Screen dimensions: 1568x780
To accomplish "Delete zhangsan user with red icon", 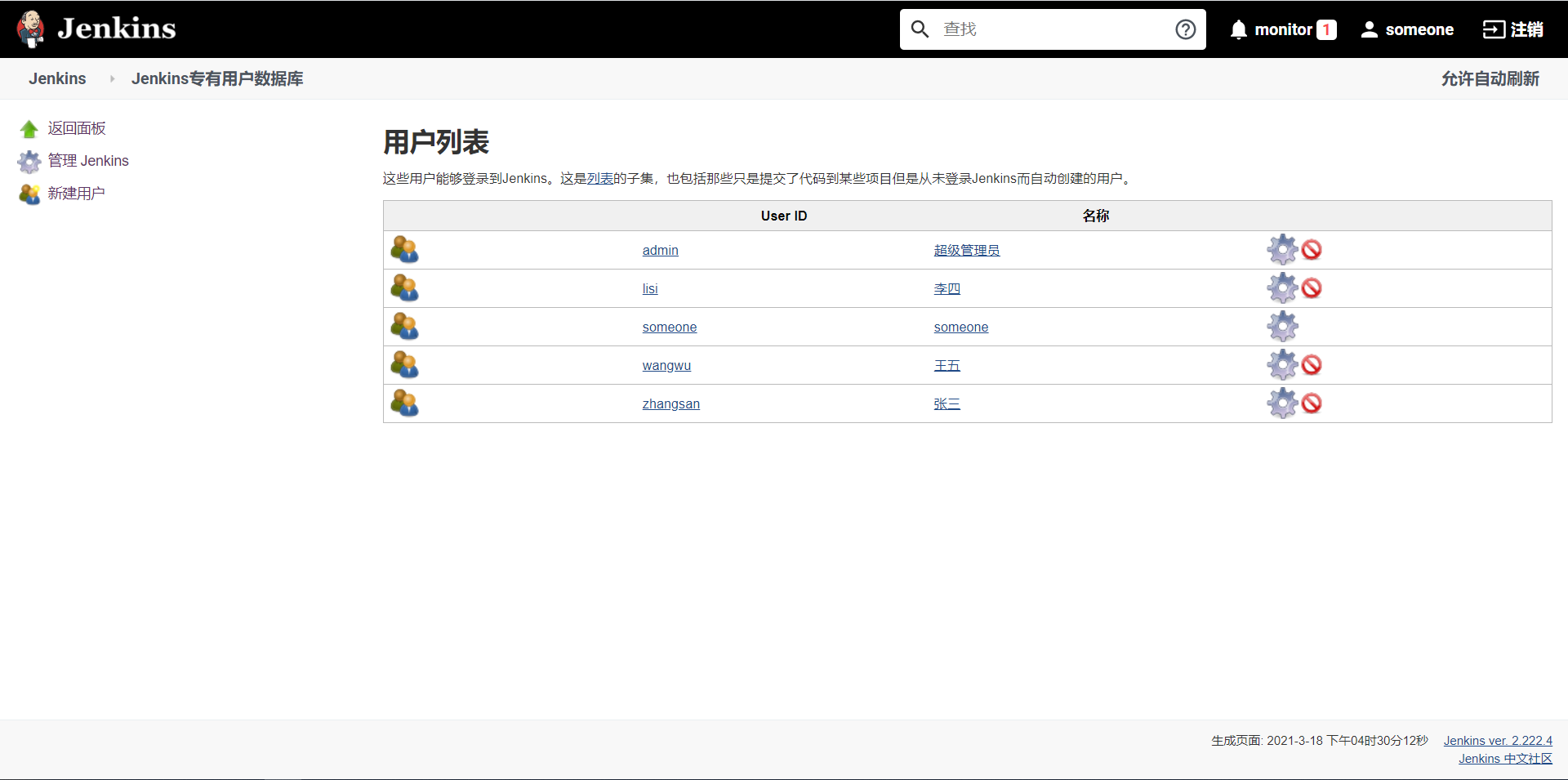I will pyautogui.click(x=1312, y=403).
